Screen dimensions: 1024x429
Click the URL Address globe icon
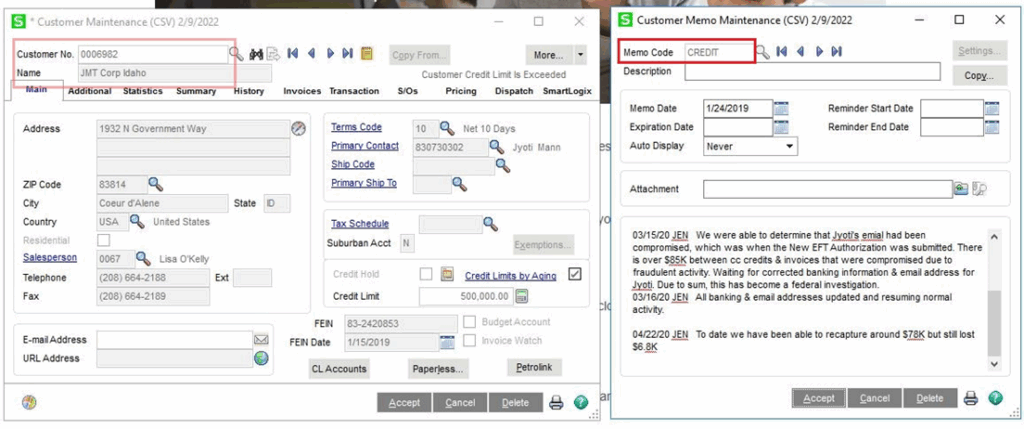pyautogui.click(x=261, y=358)
